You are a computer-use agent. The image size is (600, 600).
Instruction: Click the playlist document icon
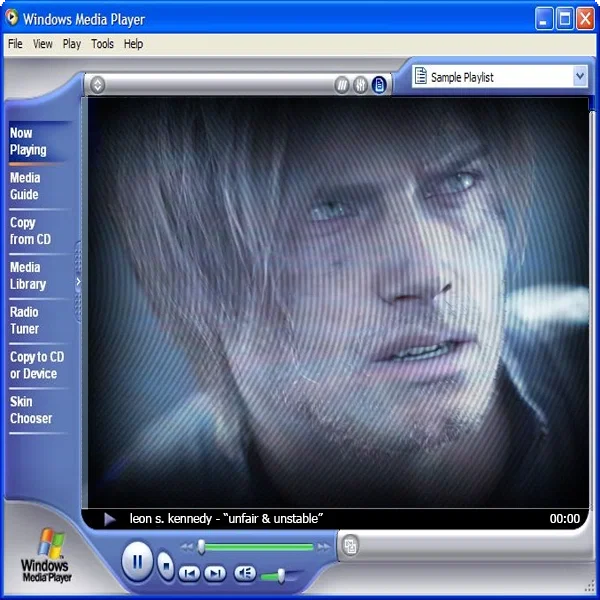(x=421, y=75)
